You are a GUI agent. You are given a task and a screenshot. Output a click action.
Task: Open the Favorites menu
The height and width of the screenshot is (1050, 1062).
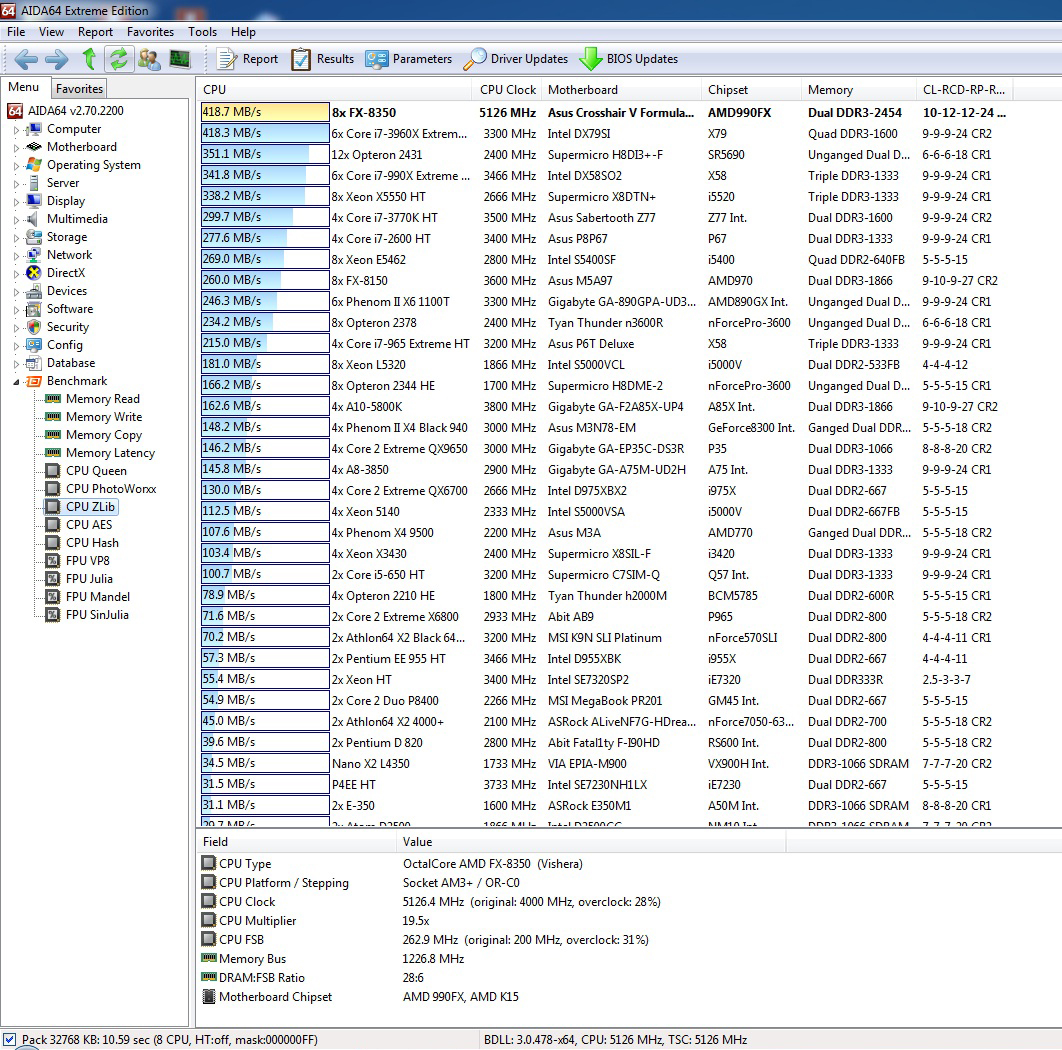(x=150, y=32)
